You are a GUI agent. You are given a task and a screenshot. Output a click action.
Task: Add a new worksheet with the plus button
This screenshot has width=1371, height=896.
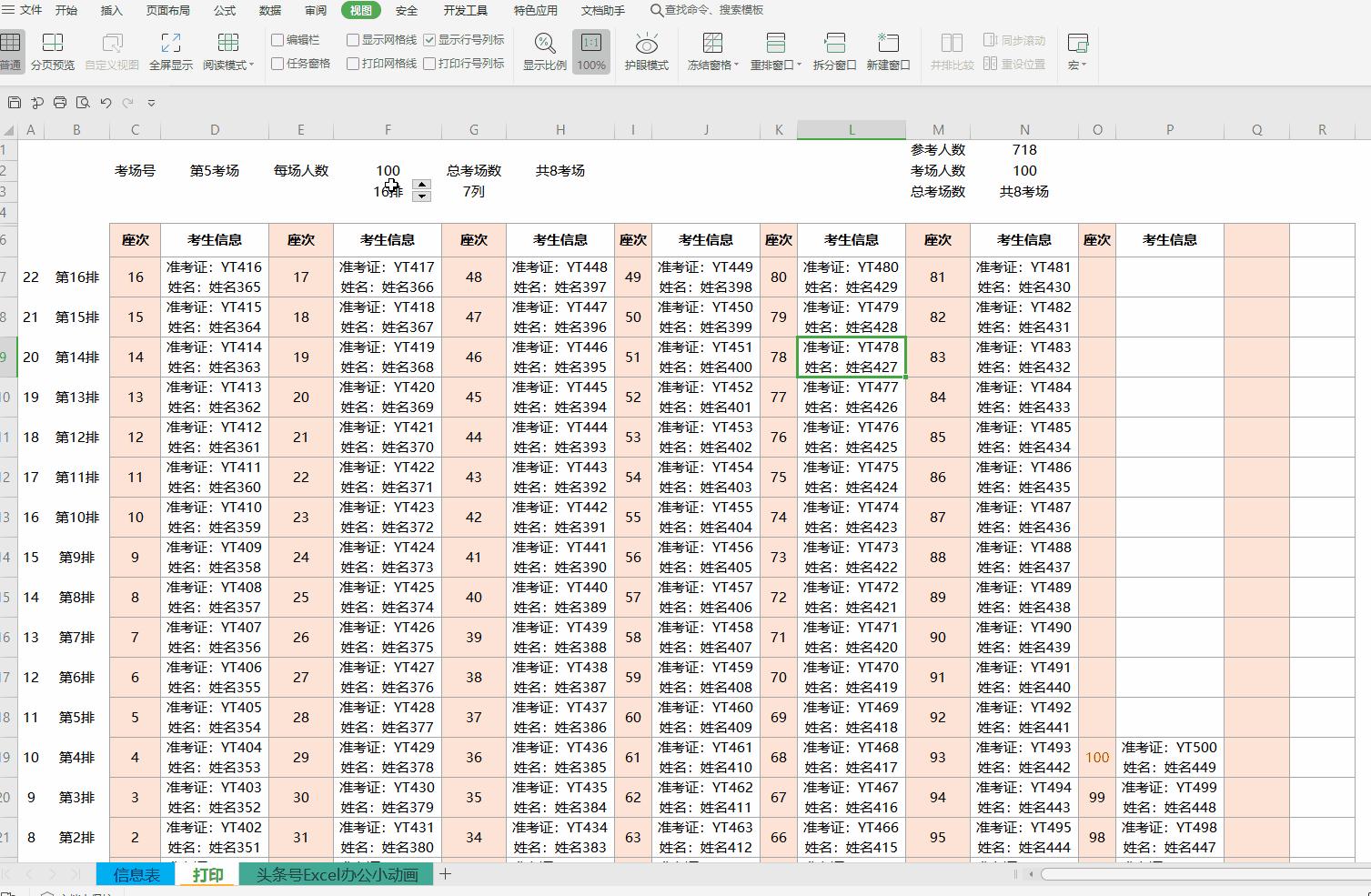[445, 874]
